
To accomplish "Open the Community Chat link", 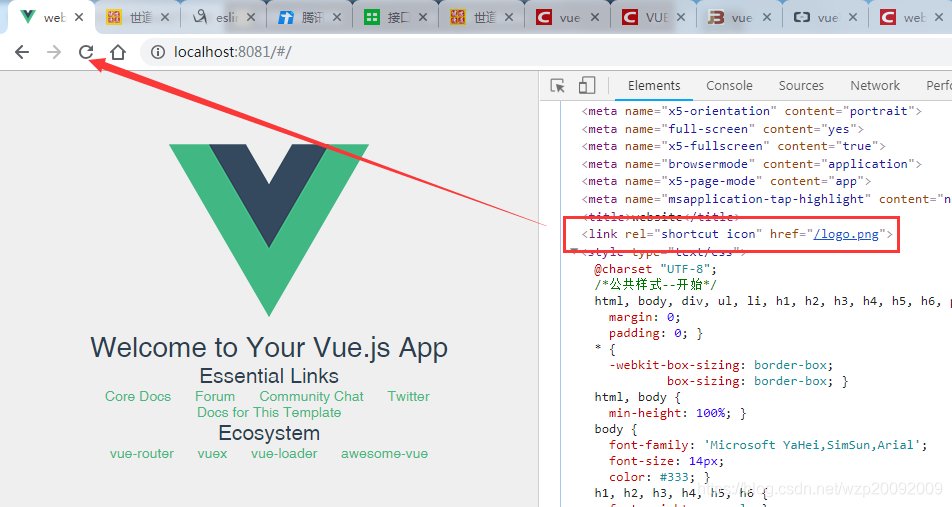I will [x=311, y=396].
